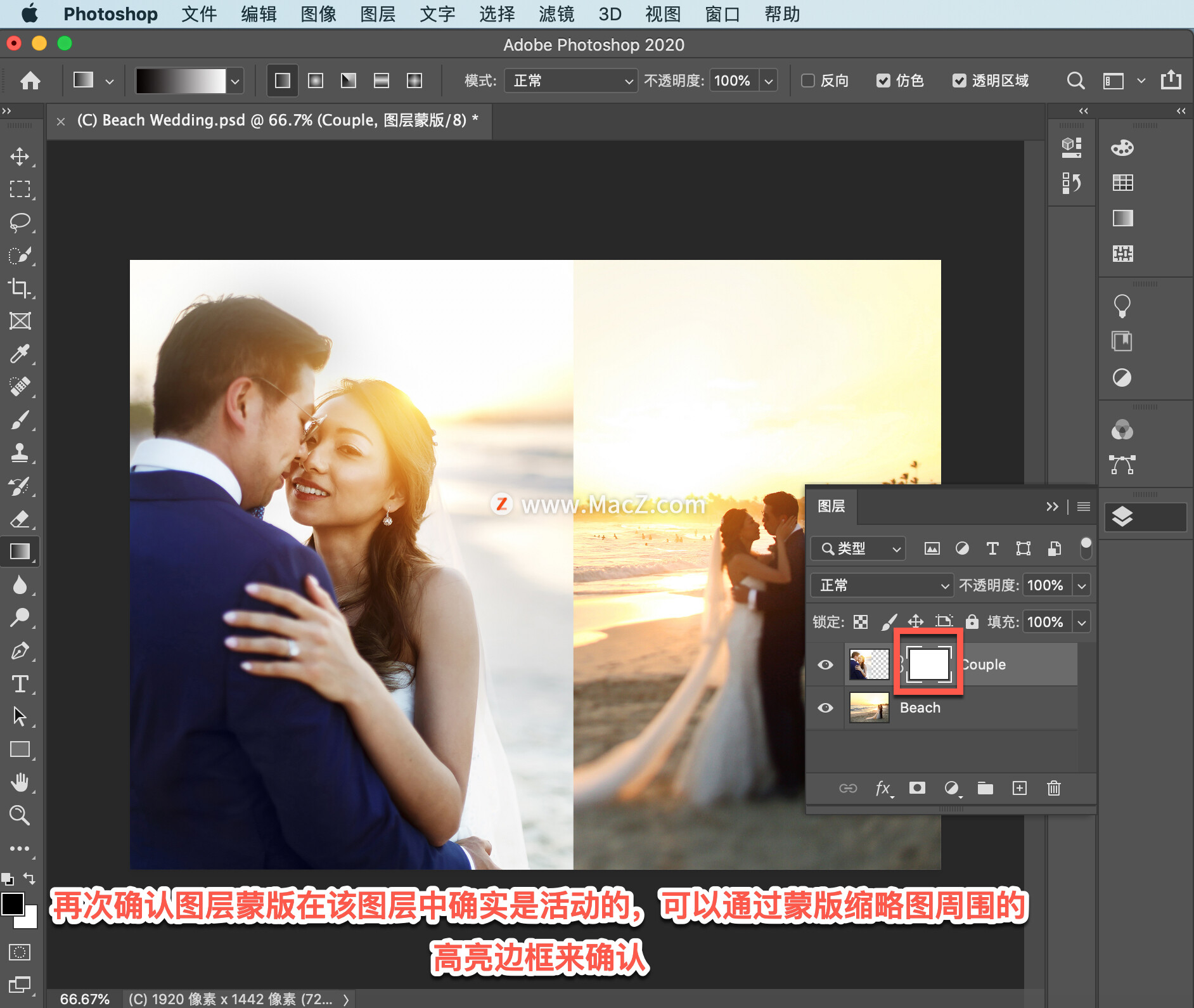The image size is (1194, 1008).
Task: Open the layers panel 填充 fill dropdown arrow
Action: pyautogui.click(x=1082, y=623)
